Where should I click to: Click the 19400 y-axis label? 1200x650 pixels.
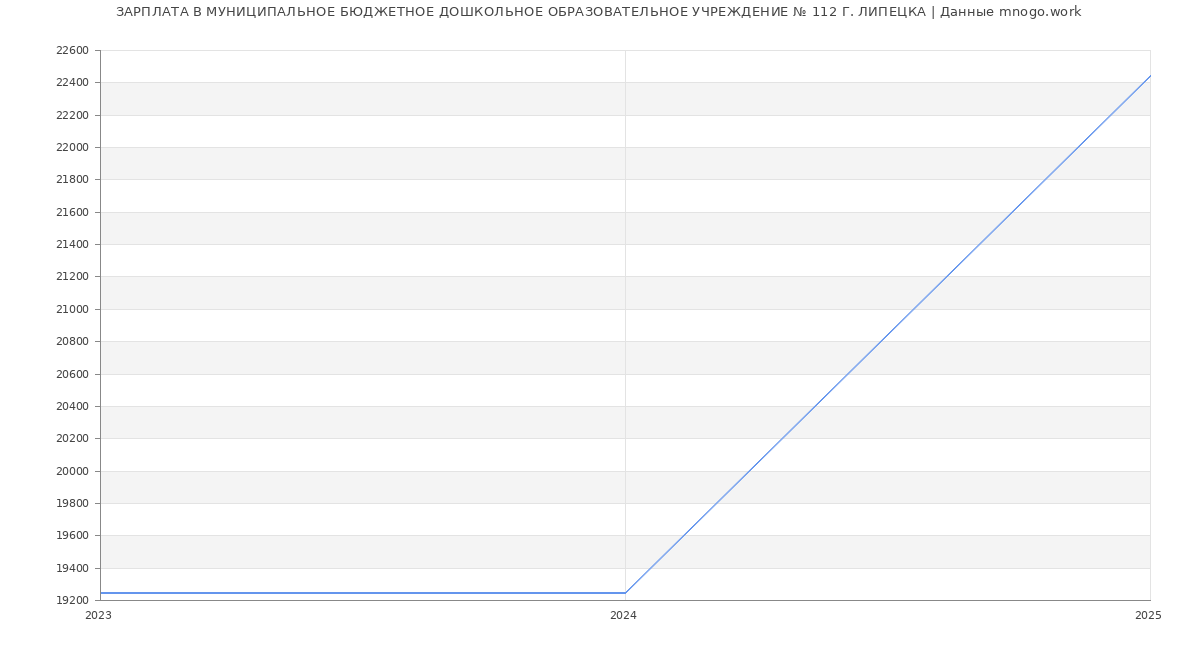coord(72,568)
